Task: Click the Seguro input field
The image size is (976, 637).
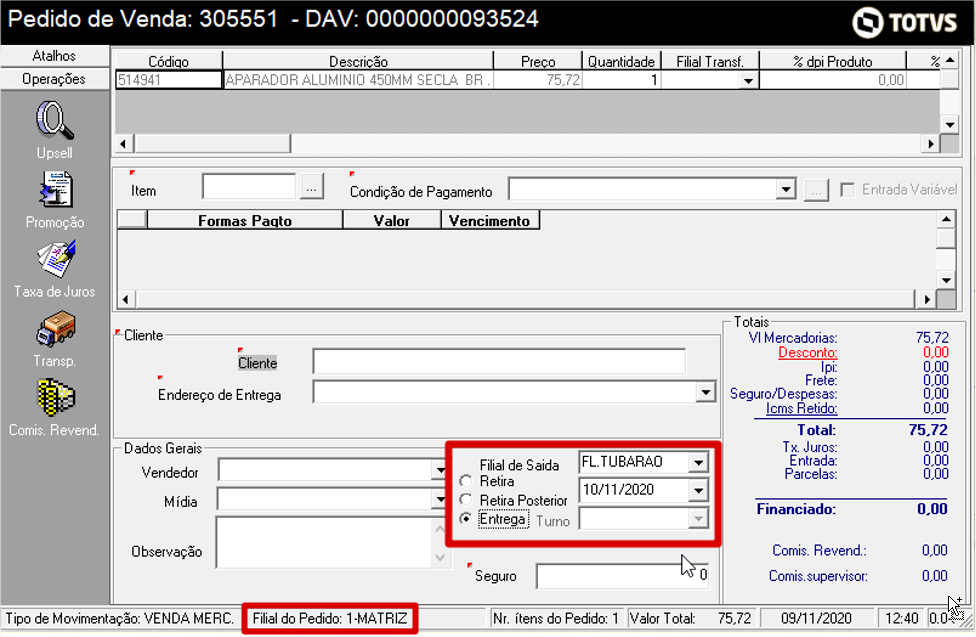Action: point(622,575)
